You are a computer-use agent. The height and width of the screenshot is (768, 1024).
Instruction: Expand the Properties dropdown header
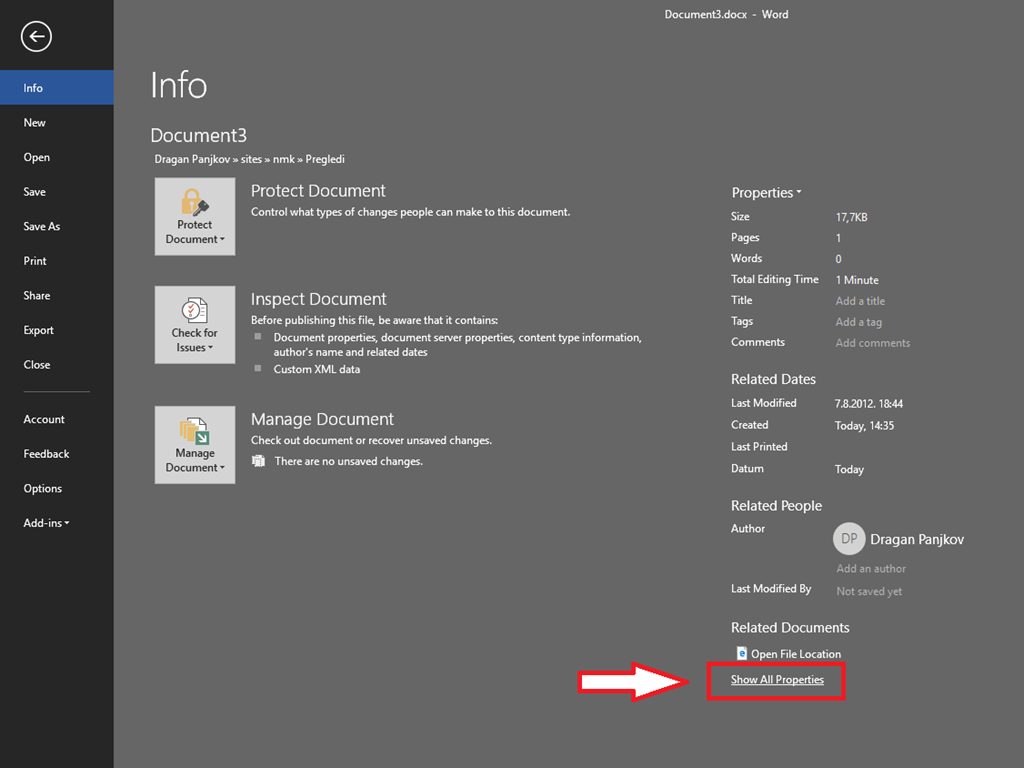click(766, 193)
